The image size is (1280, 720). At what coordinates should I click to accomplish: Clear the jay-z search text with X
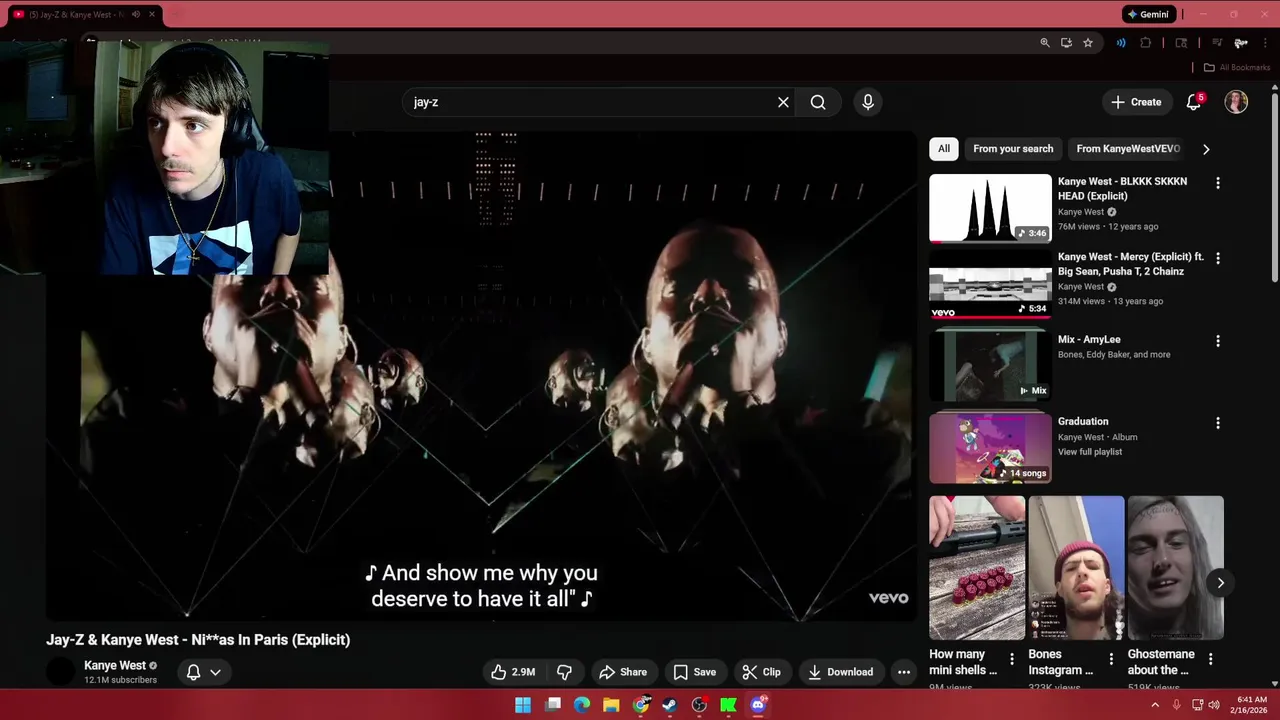783,102
